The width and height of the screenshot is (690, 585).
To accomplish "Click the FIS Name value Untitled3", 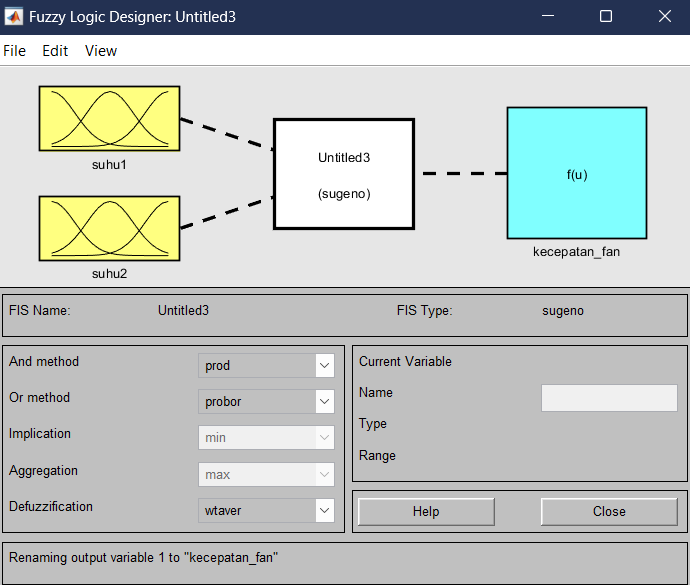I will 183,310.
